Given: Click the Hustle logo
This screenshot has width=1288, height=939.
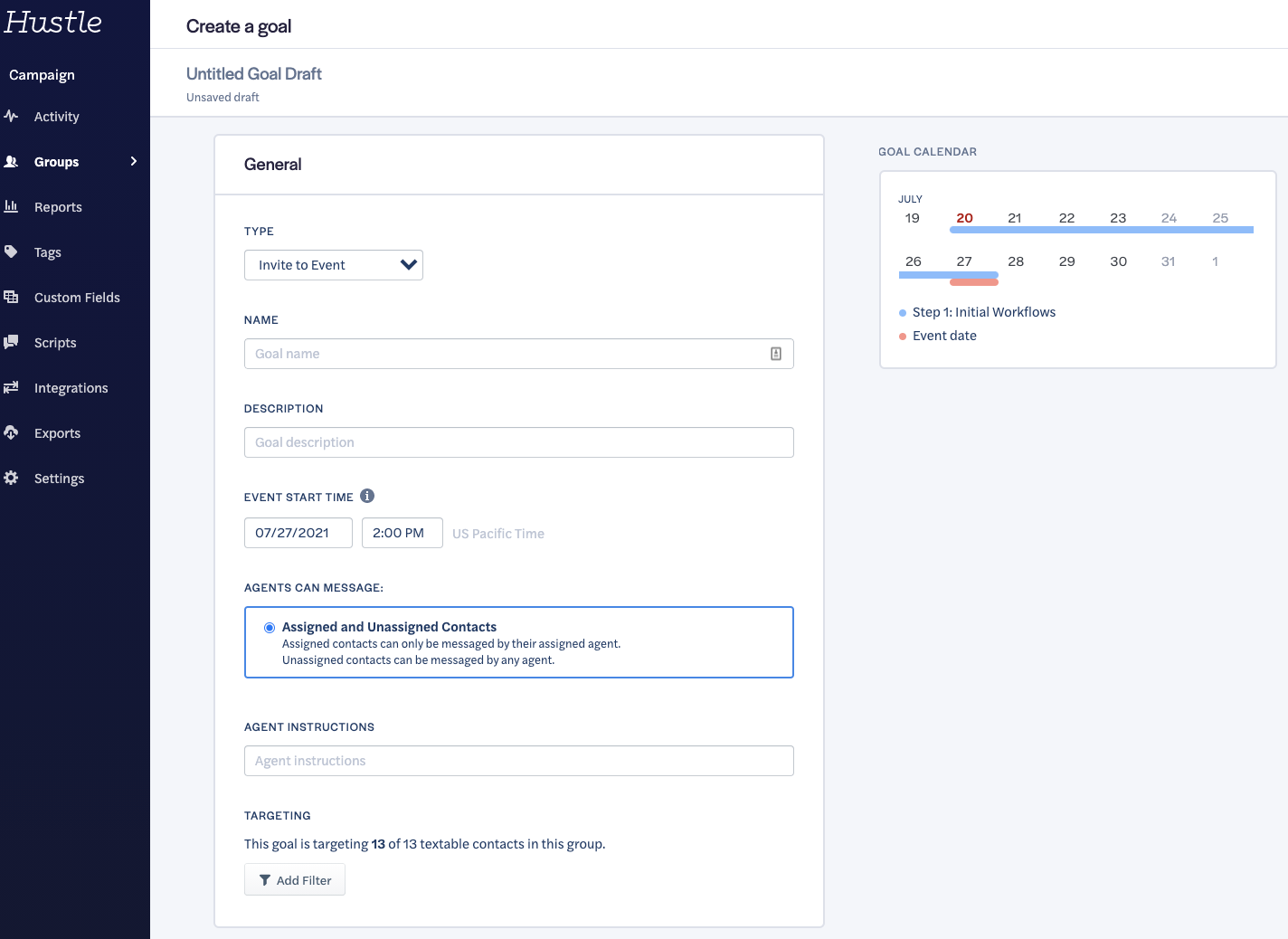Looking at the screenshot, I should tap(52, 23).
